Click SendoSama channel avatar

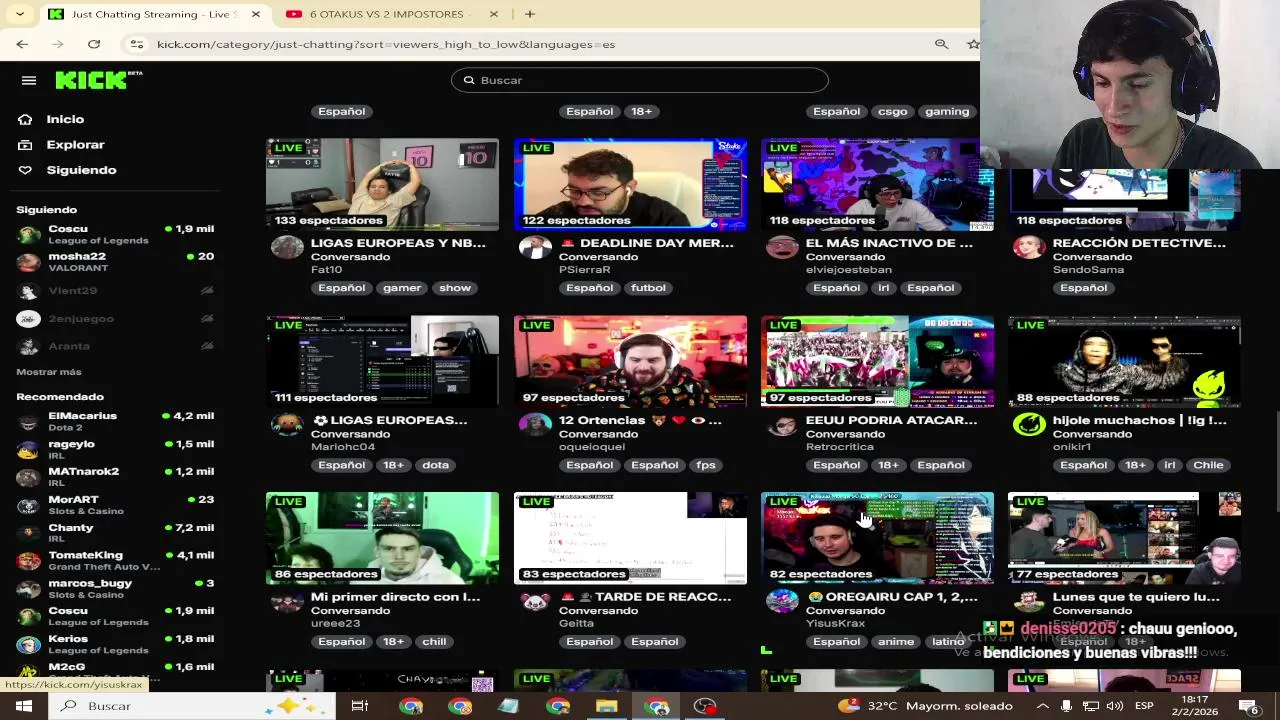(x=1029, y=248)
